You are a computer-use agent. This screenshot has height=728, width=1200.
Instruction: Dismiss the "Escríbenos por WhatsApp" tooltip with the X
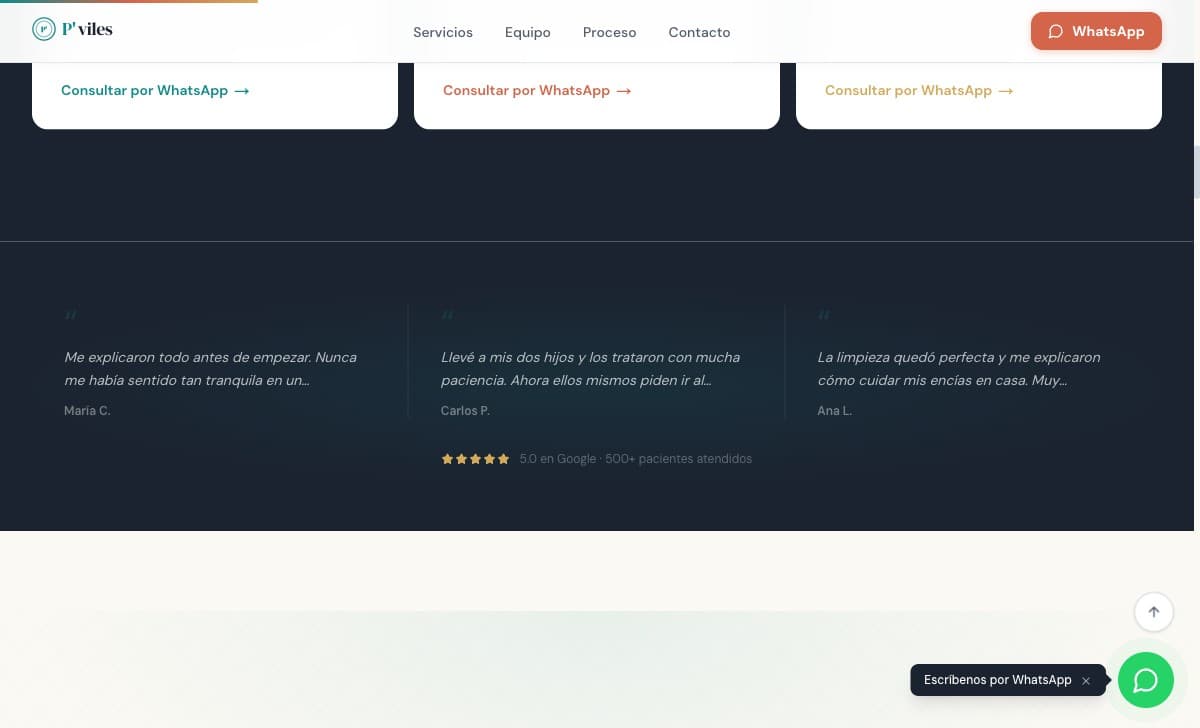click(x=1086, y=680)
